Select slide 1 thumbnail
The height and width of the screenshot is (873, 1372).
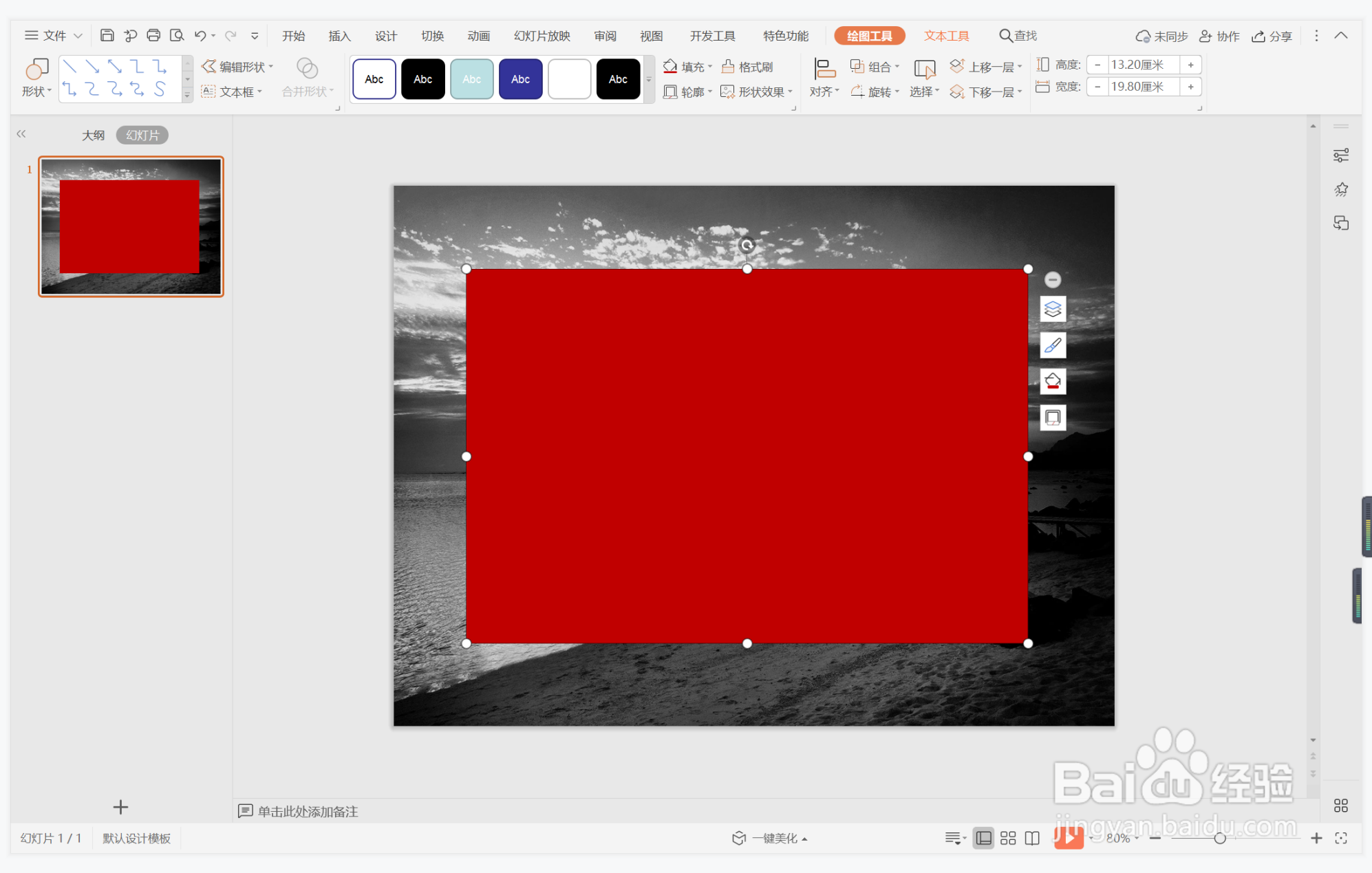coord(131,226)
